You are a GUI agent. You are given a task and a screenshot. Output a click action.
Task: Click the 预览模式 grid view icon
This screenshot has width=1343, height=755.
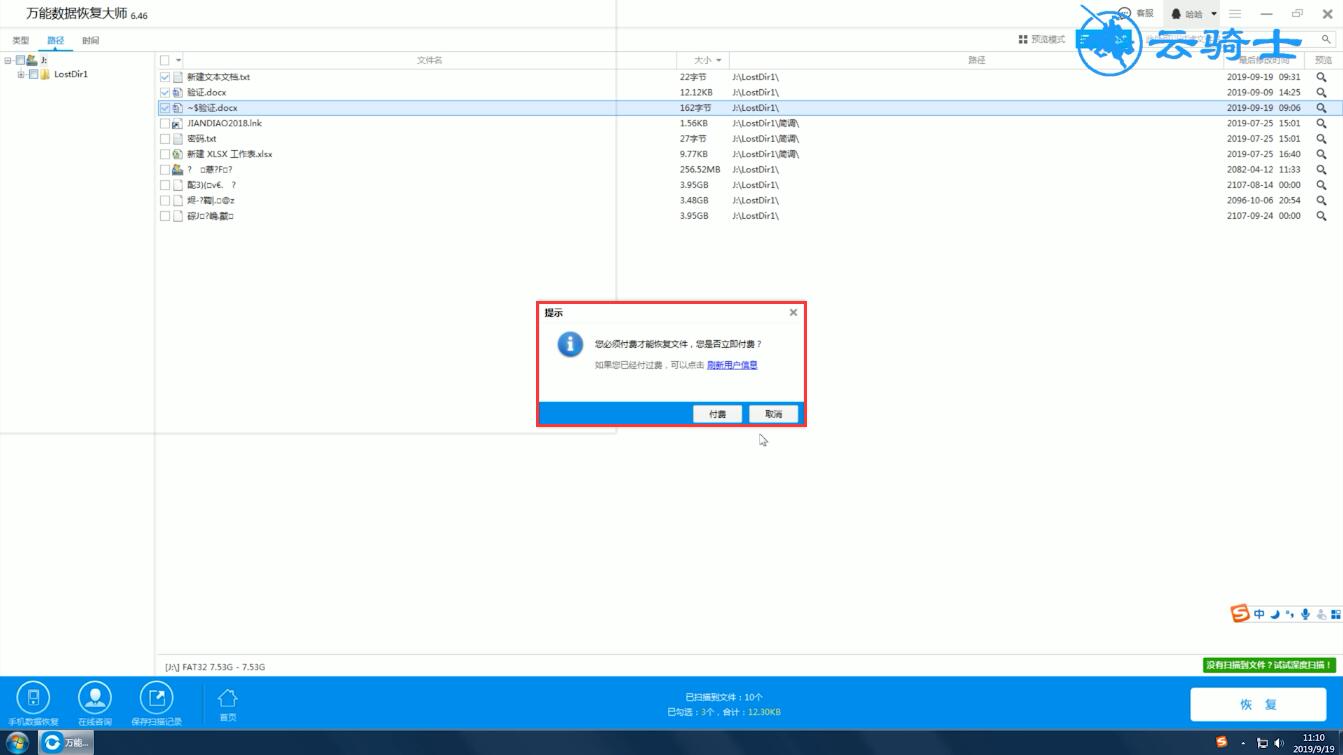click(x=1023, y=40)
